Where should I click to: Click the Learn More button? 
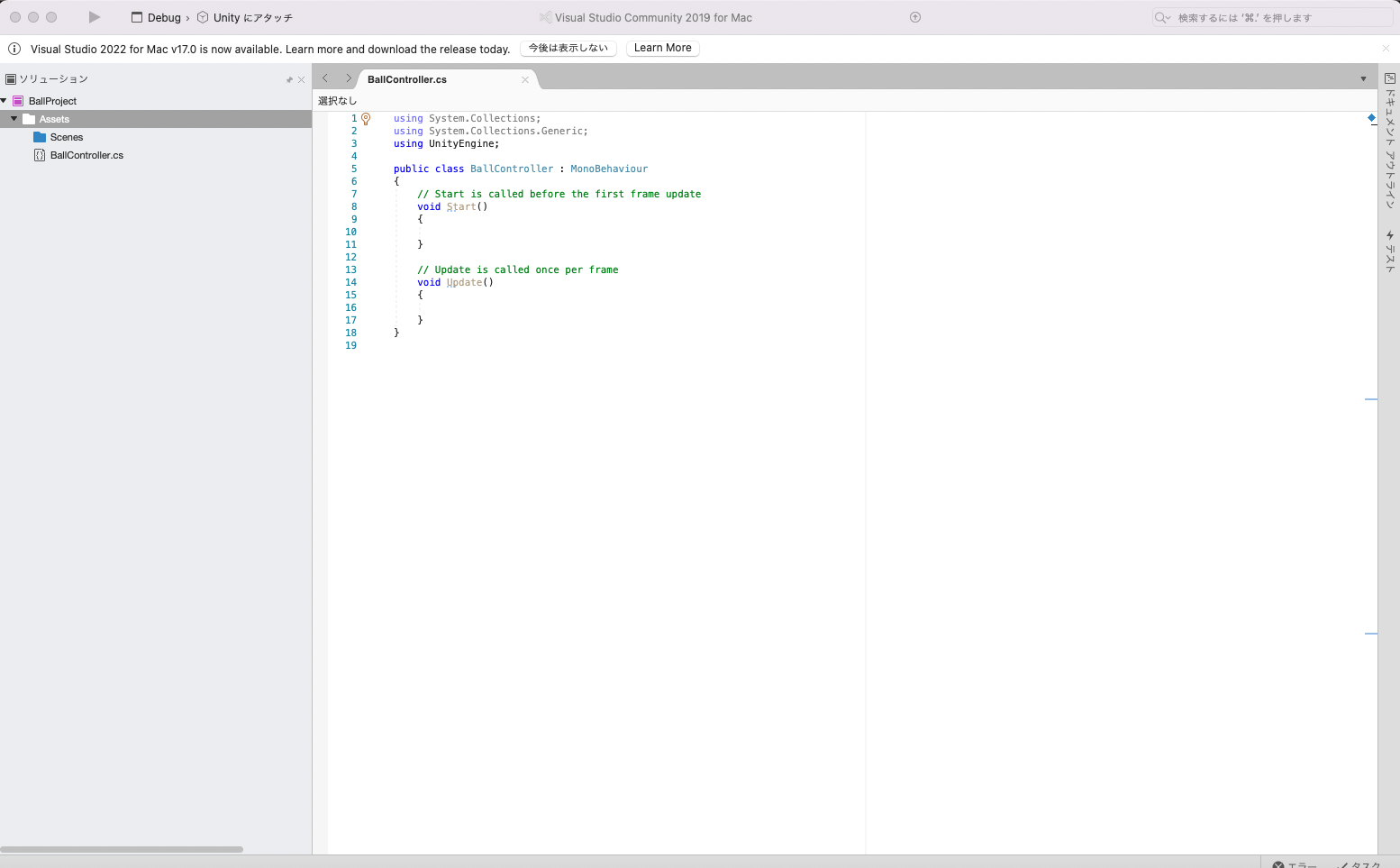click(x=663, y=48)
